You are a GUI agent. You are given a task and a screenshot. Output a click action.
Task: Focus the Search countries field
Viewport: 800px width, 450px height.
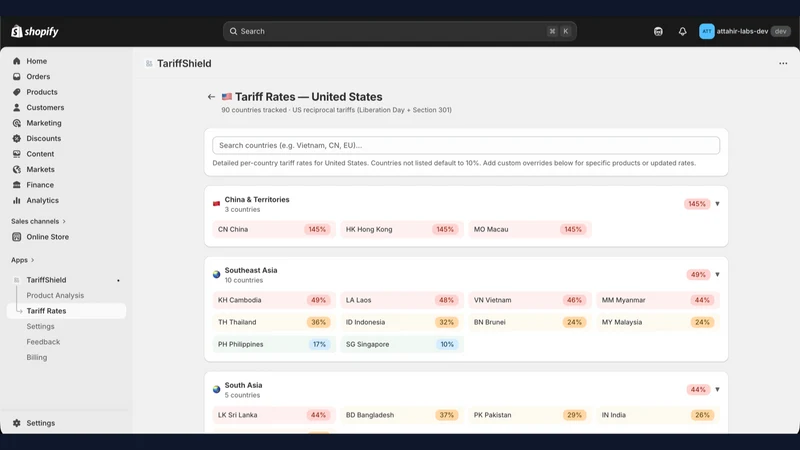[x=466, y=145]
